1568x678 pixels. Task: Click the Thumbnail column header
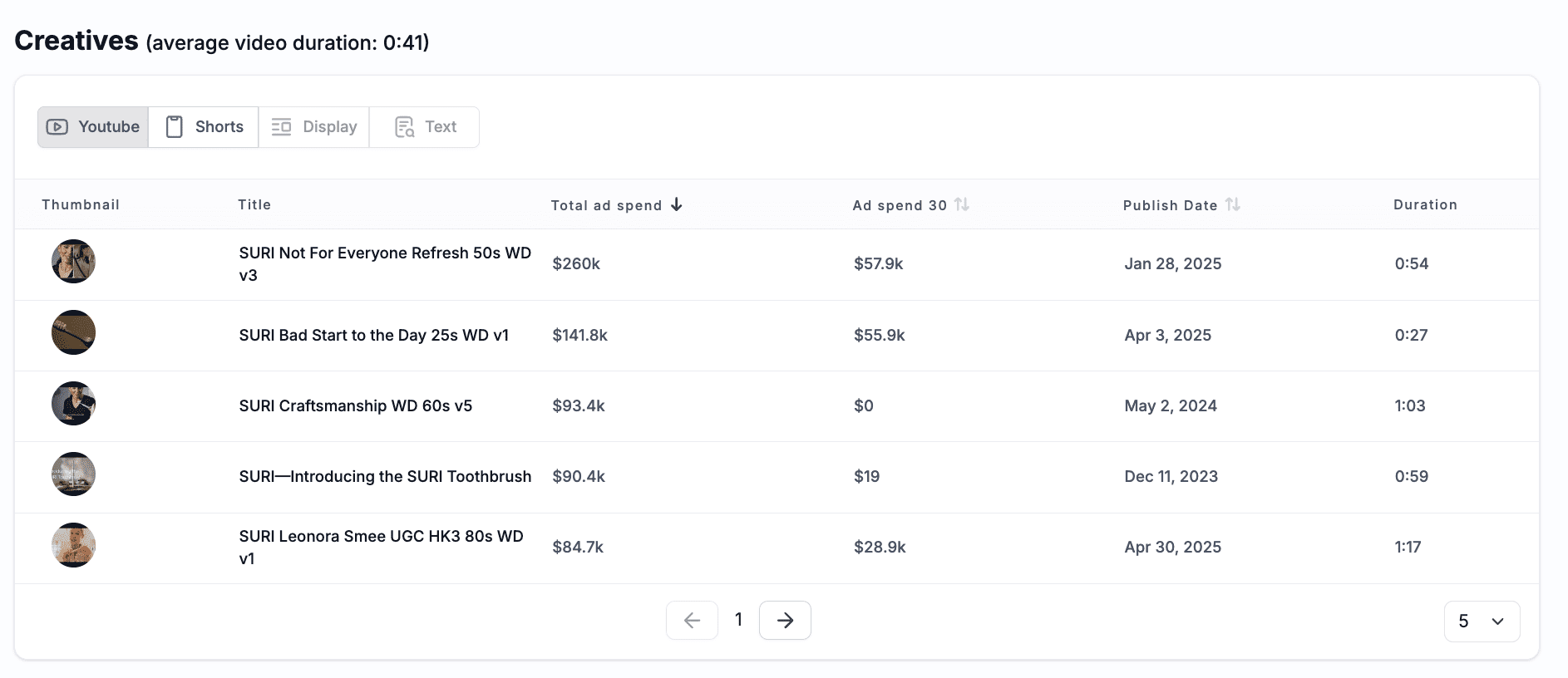[x=81, y=204]
